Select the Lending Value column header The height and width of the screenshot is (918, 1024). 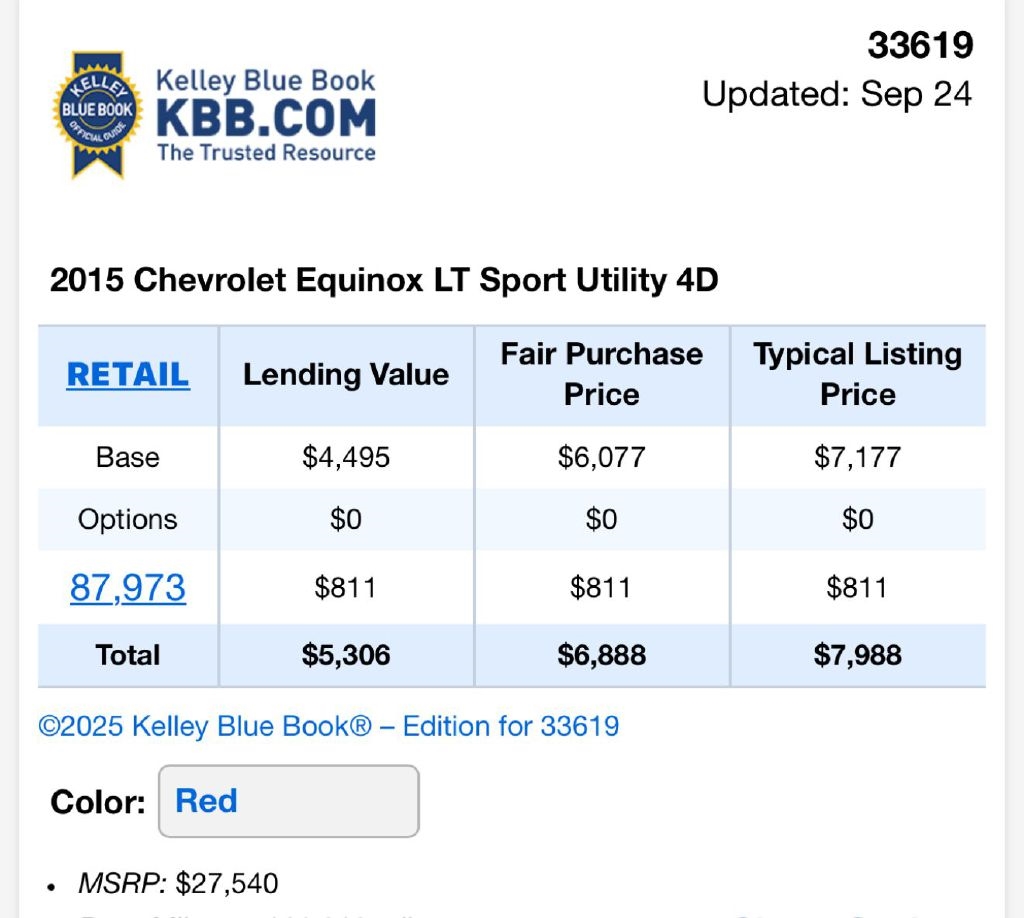click(x=346, y=375)
